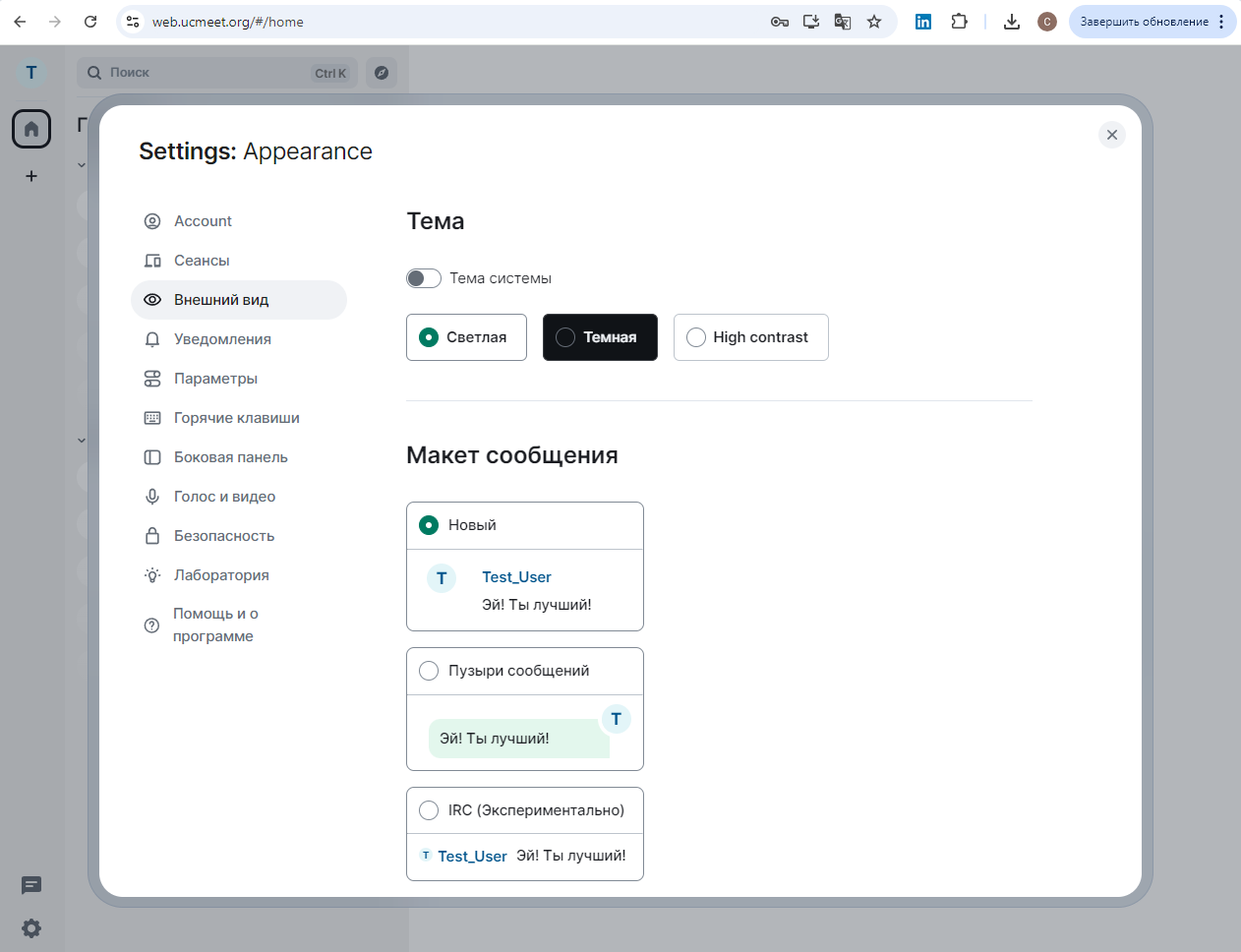This screenshot has width=1241, height=952.
Task: Click the Поиск search field
Action: [x=216, y=72]
